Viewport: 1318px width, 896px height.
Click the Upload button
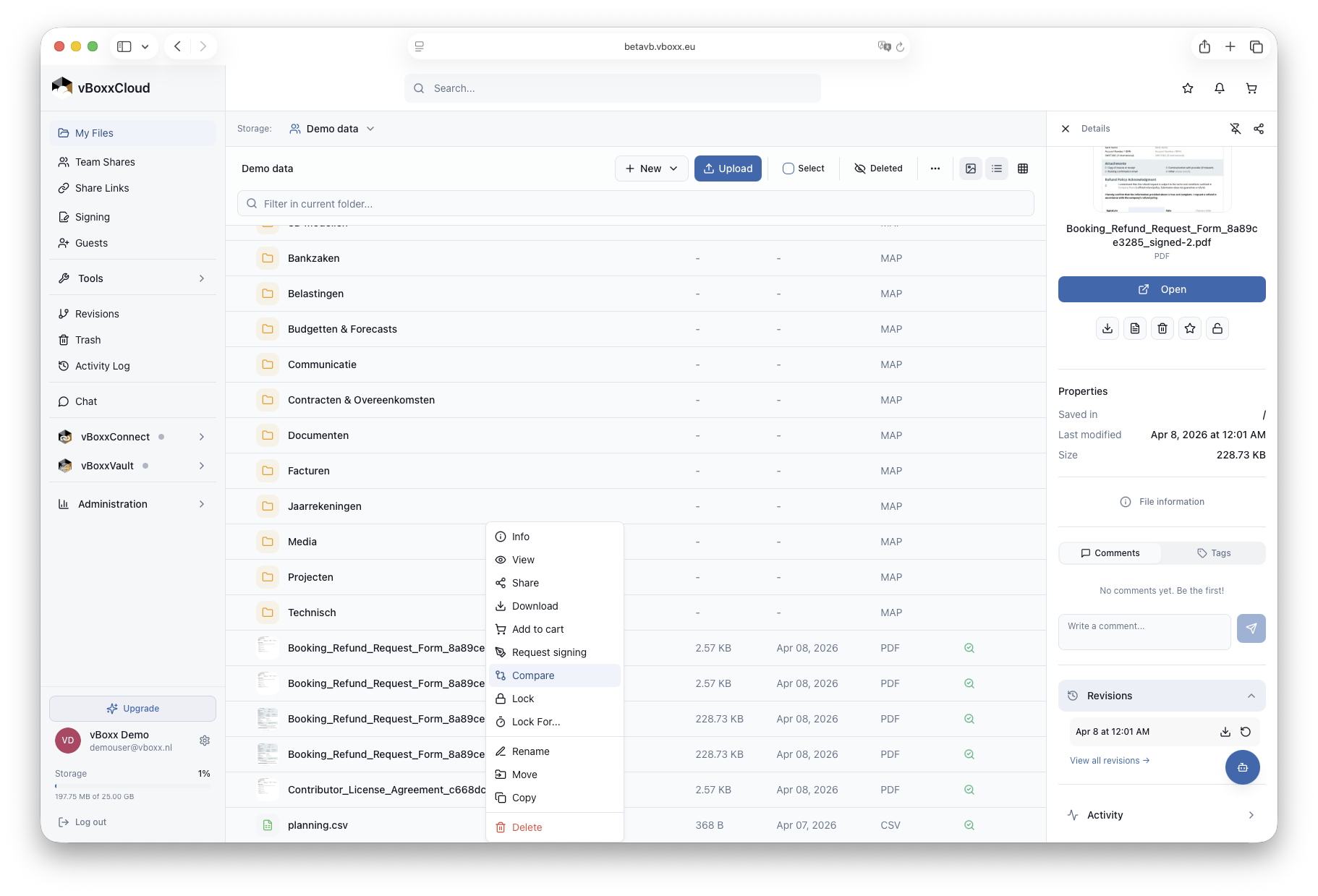(728, 168)
